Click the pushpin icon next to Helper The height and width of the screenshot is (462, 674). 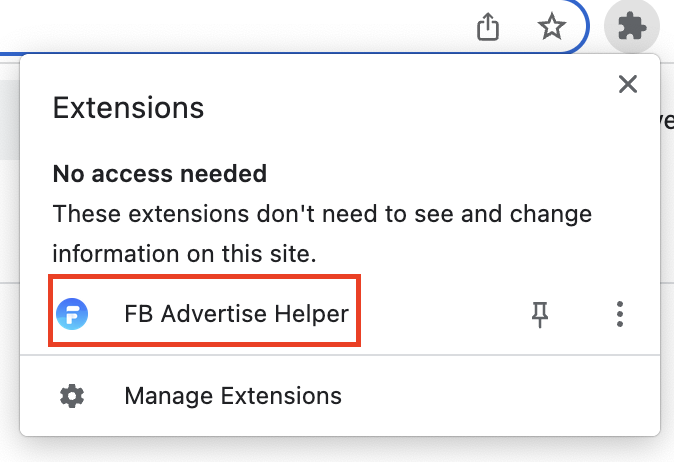click(540, 314)
